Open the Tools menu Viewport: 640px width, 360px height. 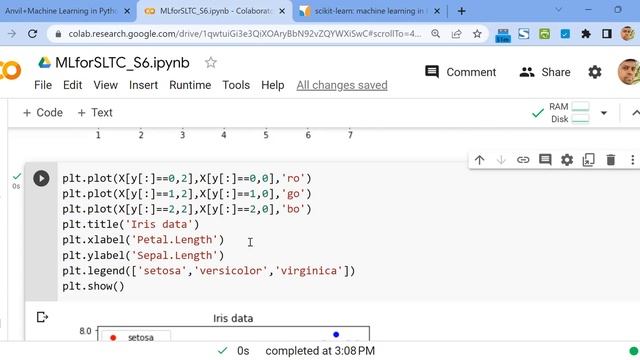click(x=236, y=85)
